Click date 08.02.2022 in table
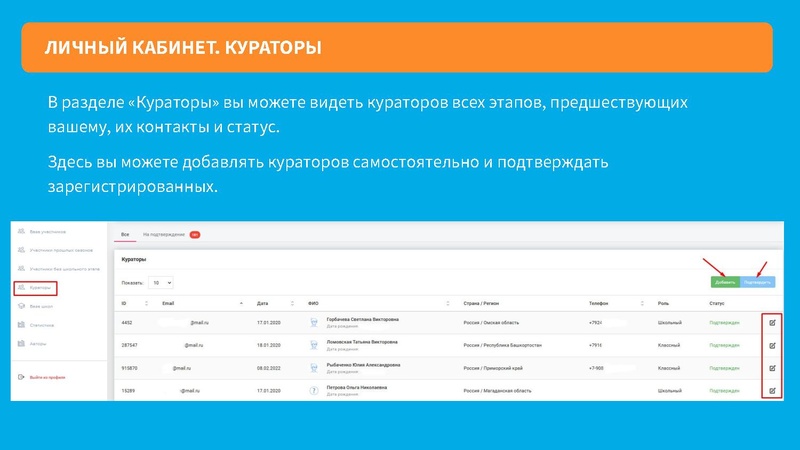Image resolution: width=800 pixels, height=450 pixels. [x=269, y=368]
